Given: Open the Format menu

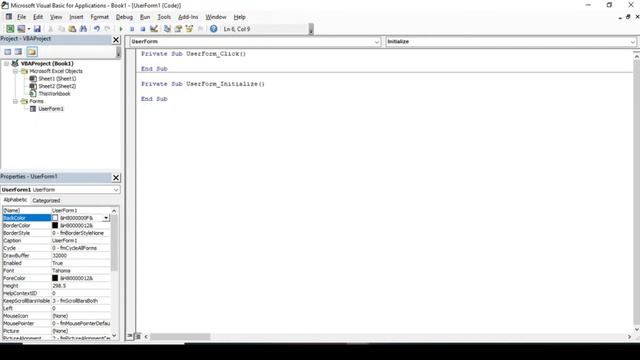Looking at the screenshot, I should tap(100, 17).
